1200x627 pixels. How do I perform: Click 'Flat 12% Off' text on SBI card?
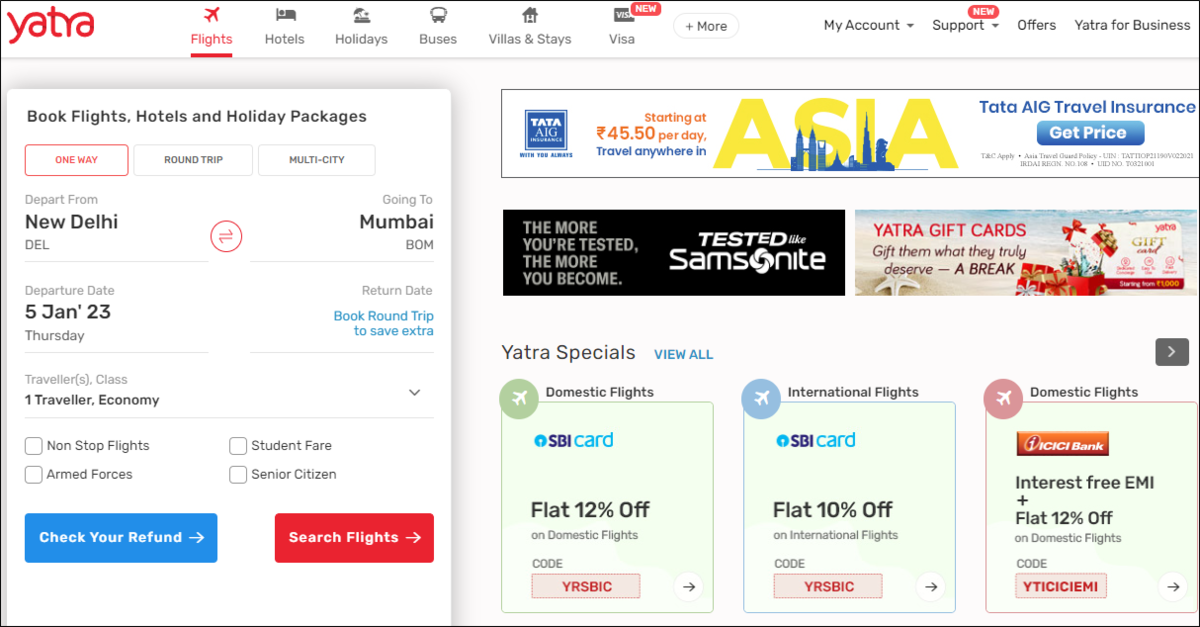590,510
